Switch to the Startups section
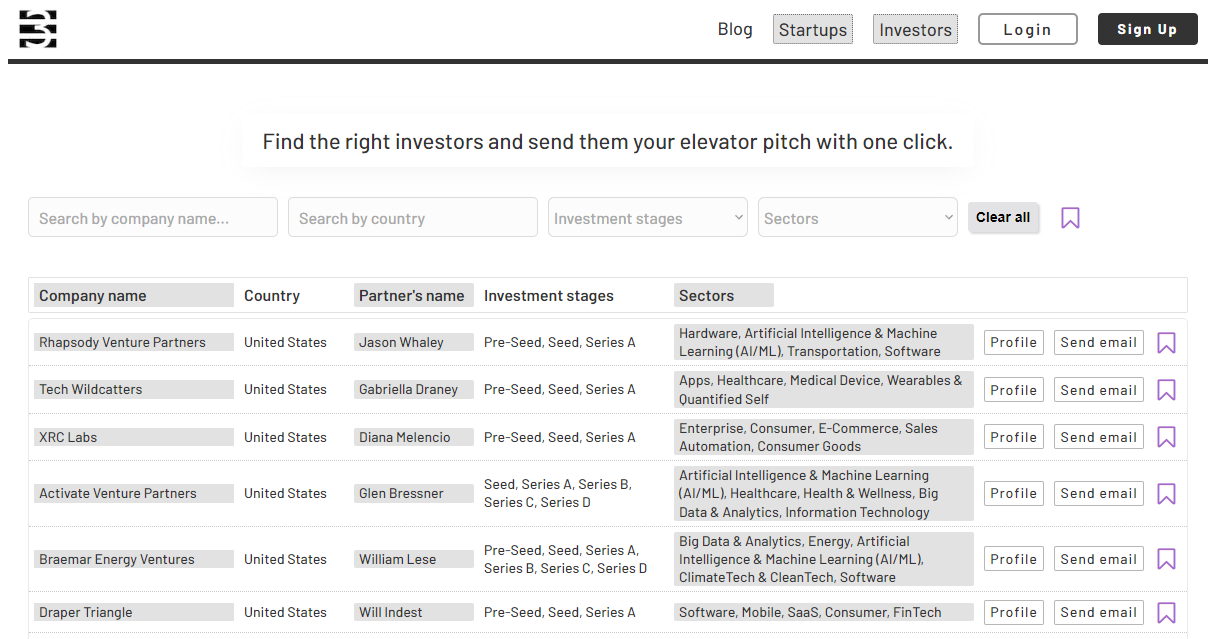The image size is (1209, 639). click(812, 29)
